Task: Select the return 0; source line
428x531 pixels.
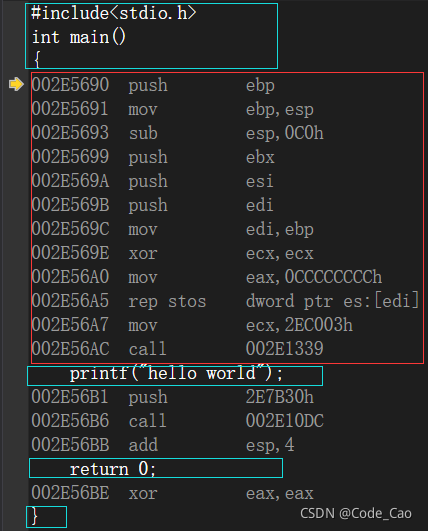Action: 112,469
